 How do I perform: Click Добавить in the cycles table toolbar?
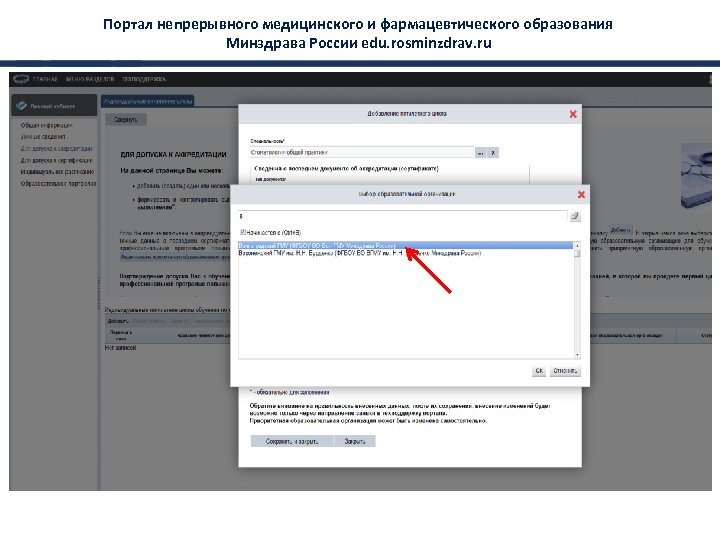[118, 321]
